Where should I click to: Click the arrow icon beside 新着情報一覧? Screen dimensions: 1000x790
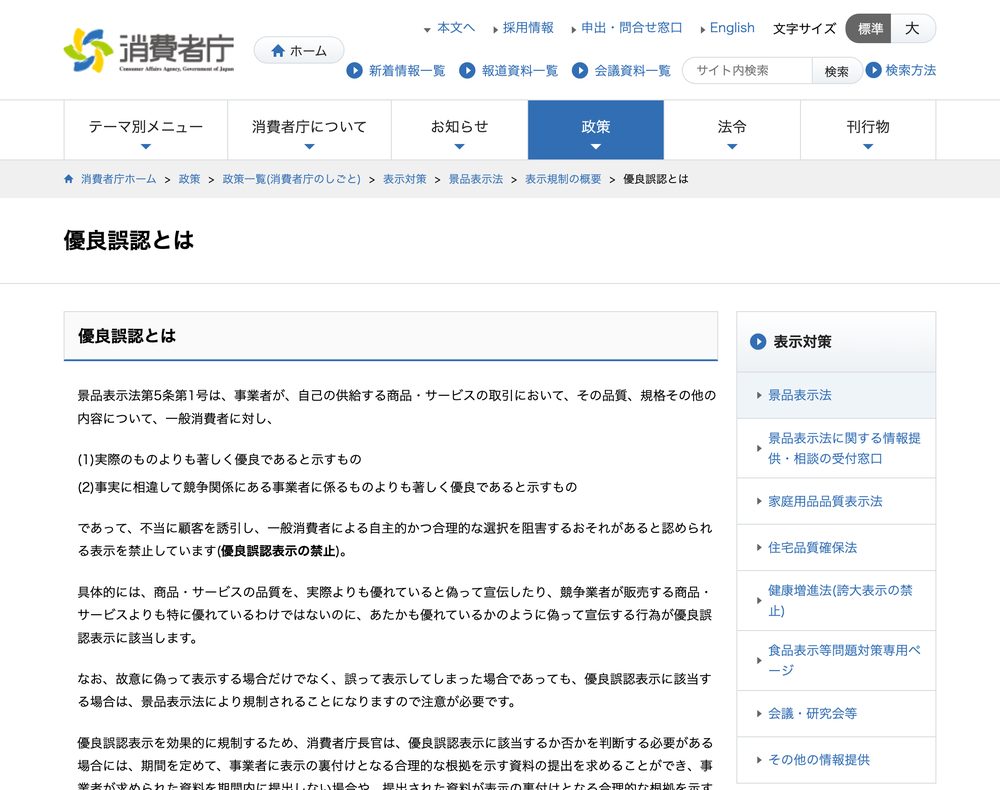pyautogui.click(x=354, y=70)
